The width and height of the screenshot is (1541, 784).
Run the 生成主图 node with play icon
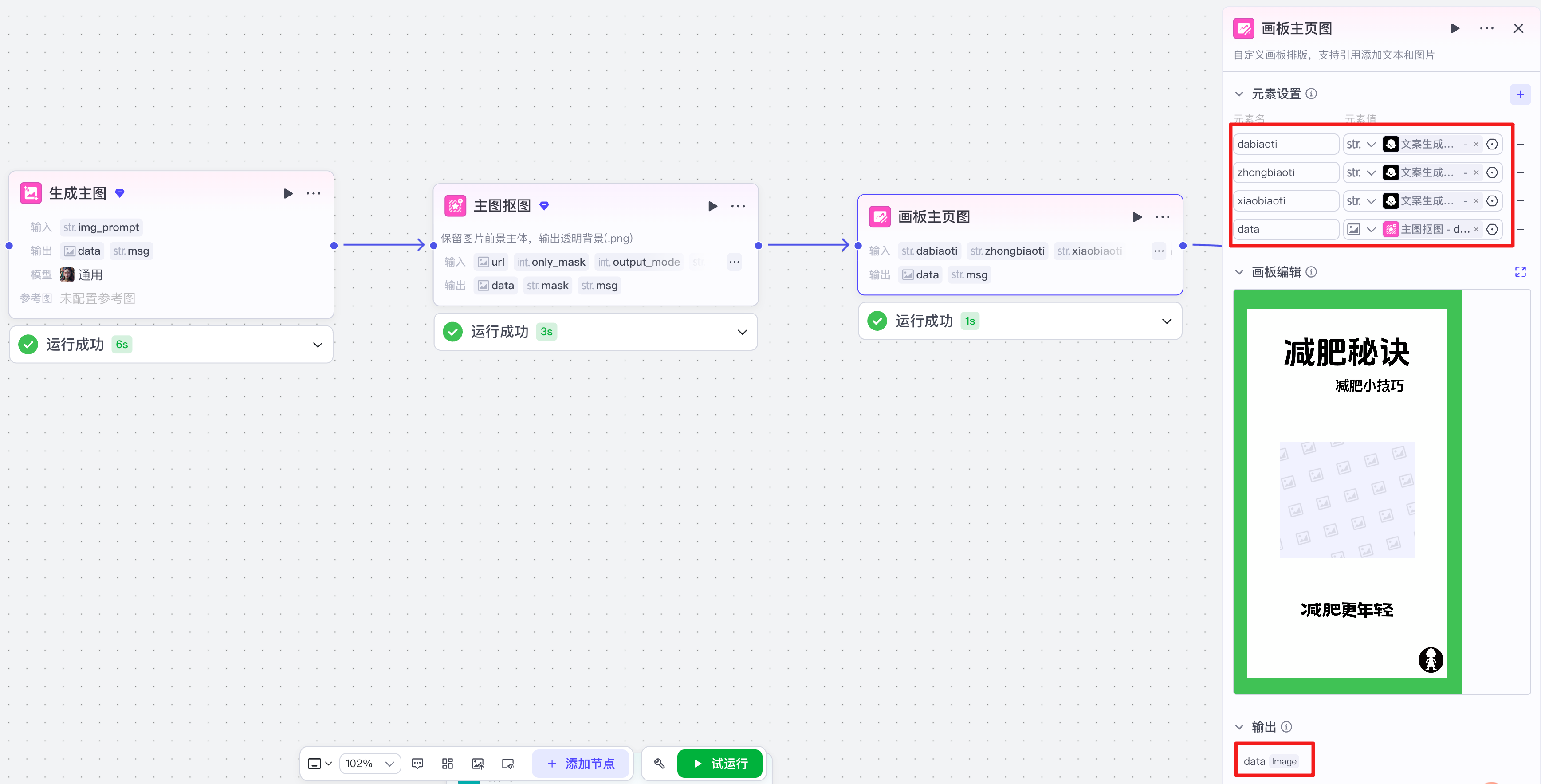[288, 193]
